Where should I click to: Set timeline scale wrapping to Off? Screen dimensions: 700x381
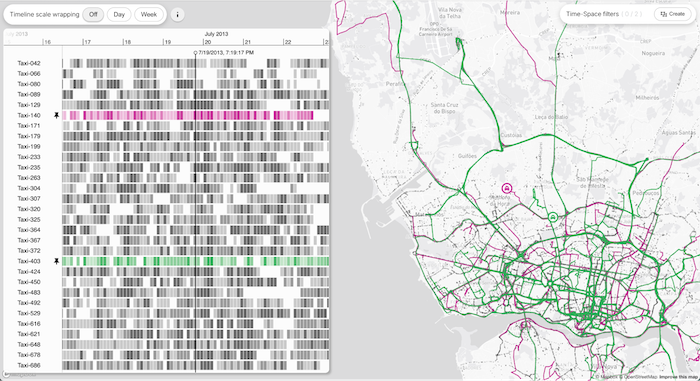(93, 14)
